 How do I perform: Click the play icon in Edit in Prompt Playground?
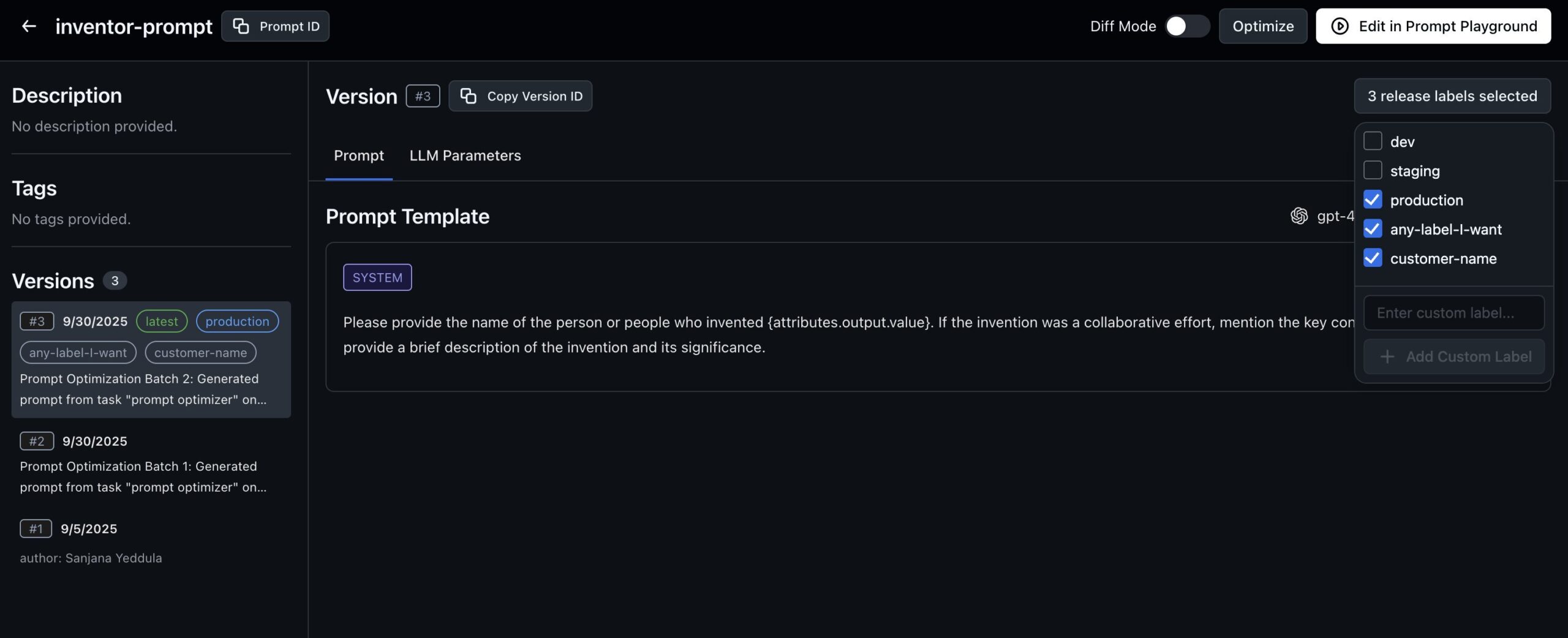coord(1340,26)
